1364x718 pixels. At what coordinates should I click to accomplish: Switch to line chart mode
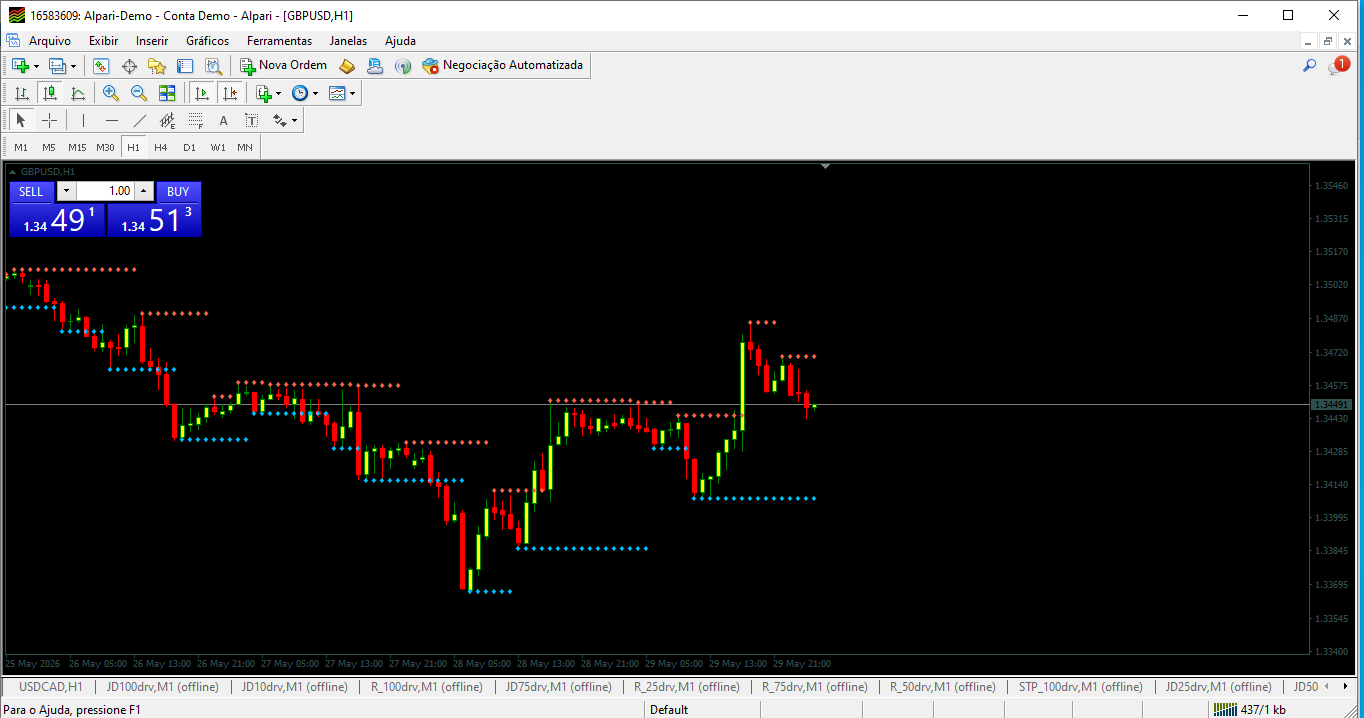pos(78,93)
